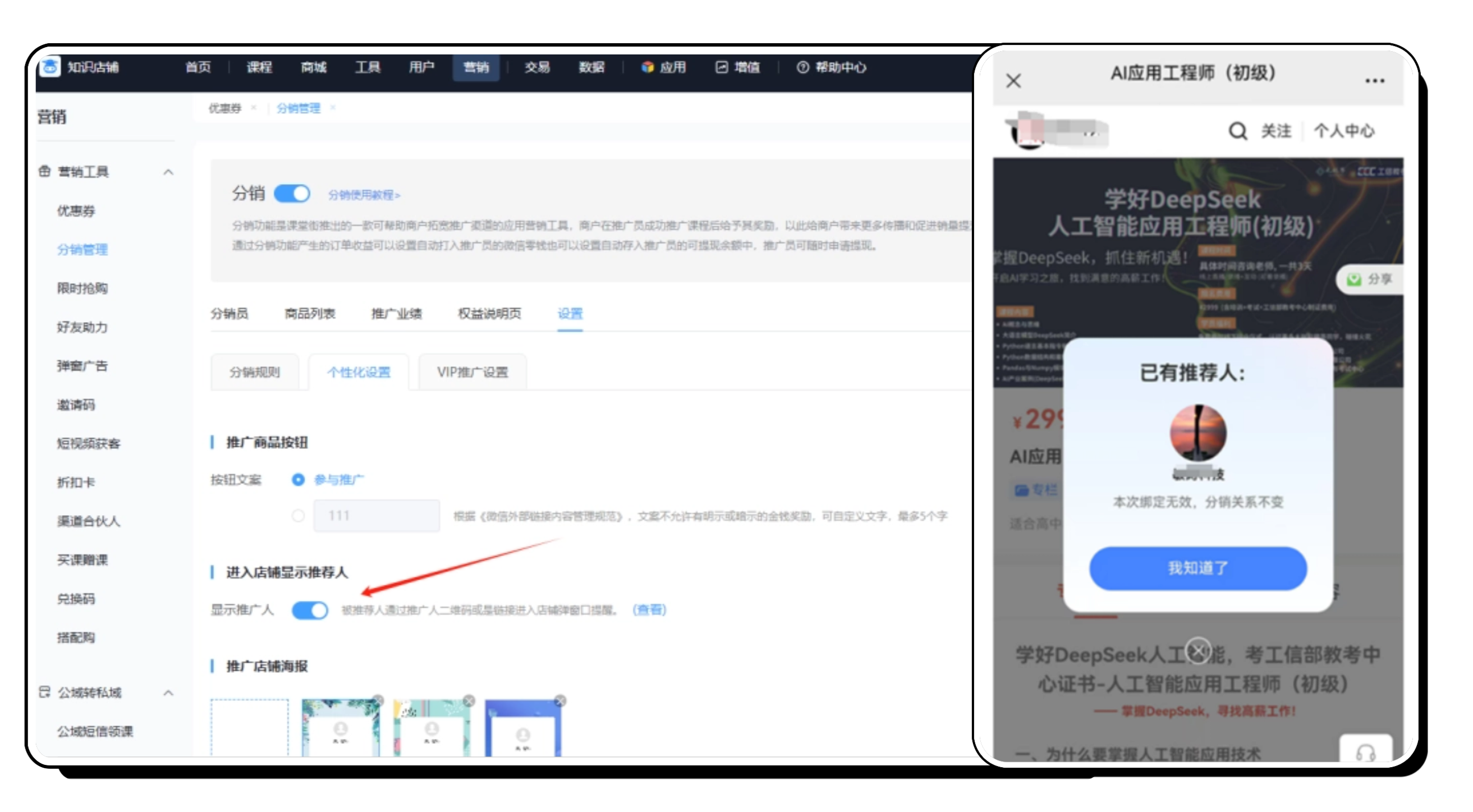Switch to the 设置 tab
The height and width of the screenshot is (812, 1473).
(570, 313)
